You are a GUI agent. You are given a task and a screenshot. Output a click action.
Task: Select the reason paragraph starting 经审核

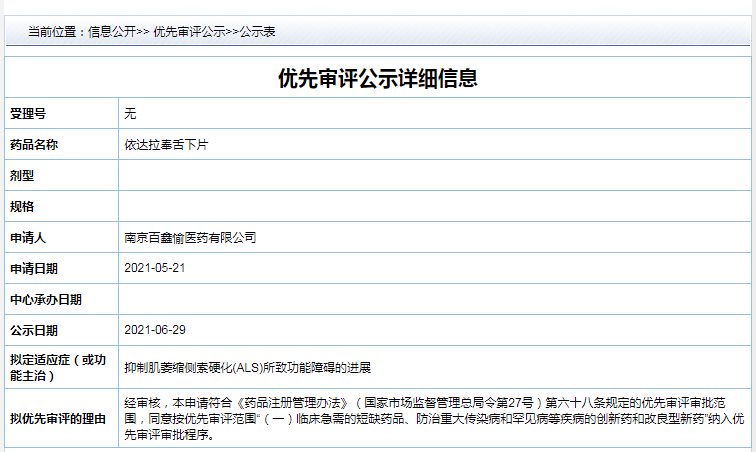(434, 419)
